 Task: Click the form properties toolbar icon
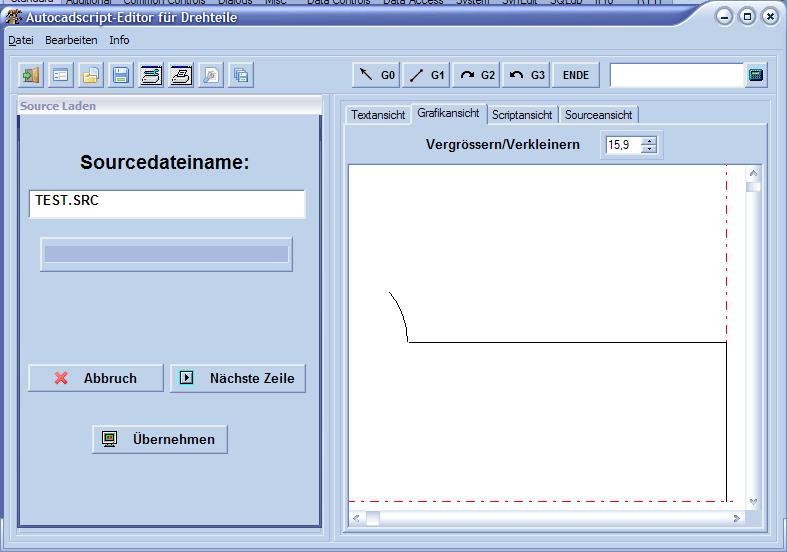(61, 75)
